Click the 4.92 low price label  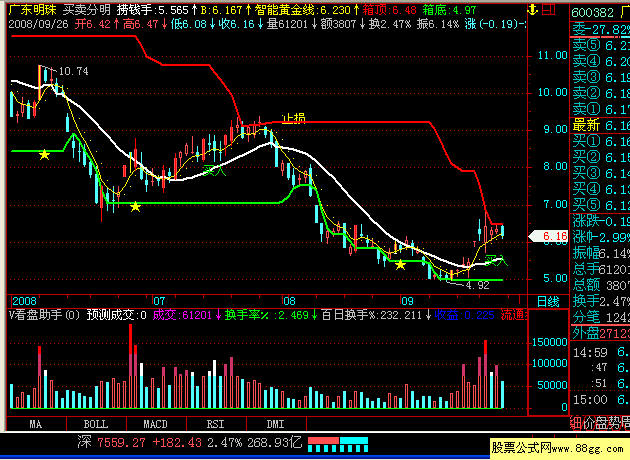tap(478, 285)
